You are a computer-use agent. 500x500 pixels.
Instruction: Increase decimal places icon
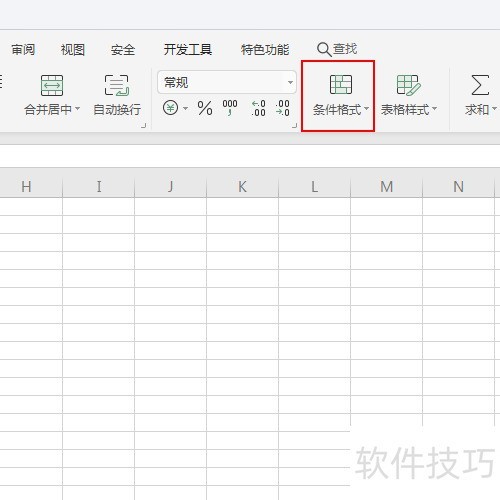click(x=258, y=108)
